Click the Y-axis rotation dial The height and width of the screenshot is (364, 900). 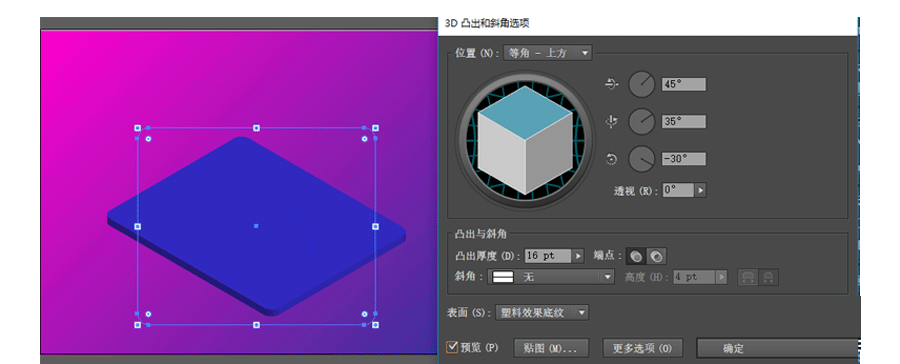642,122
